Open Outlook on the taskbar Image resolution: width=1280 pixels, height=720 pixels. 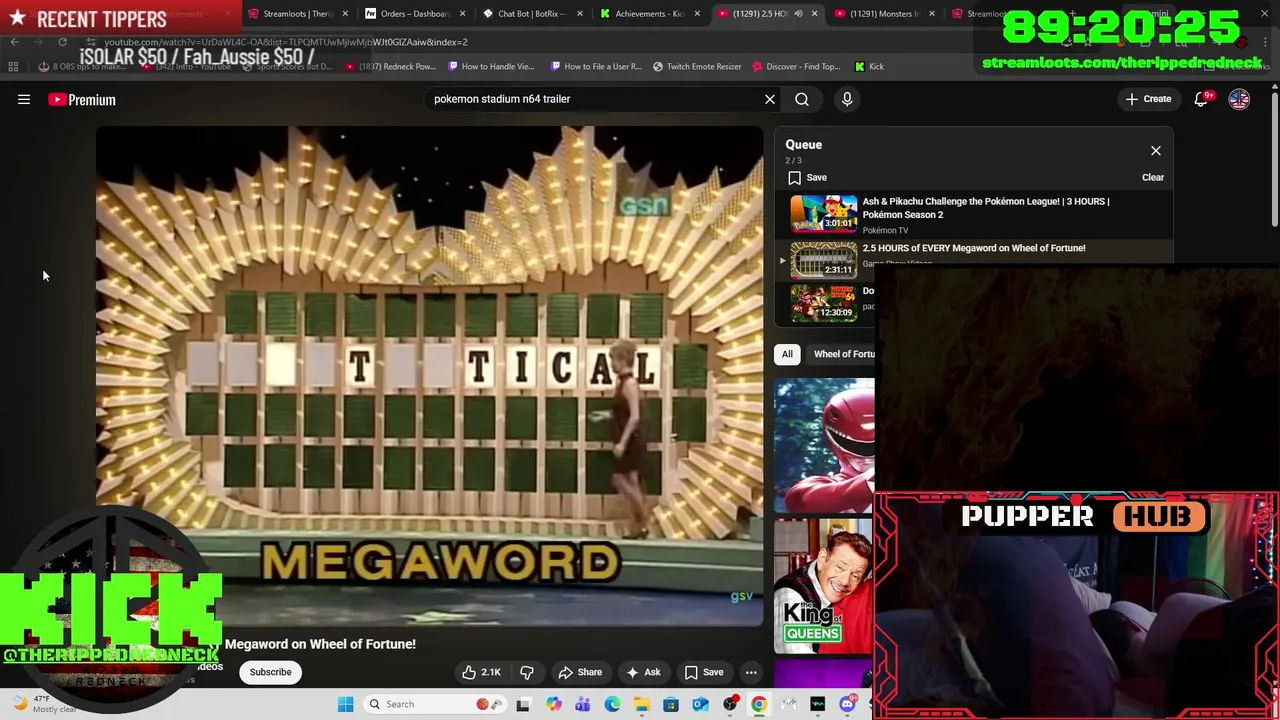click(701, 704)
